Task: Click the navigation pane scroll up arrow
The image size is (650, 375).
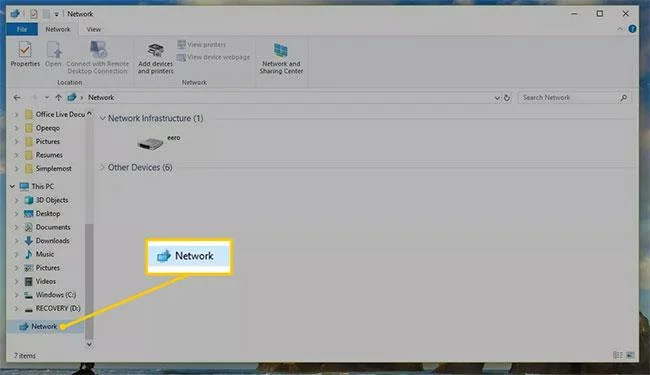Action: (89, 113)
